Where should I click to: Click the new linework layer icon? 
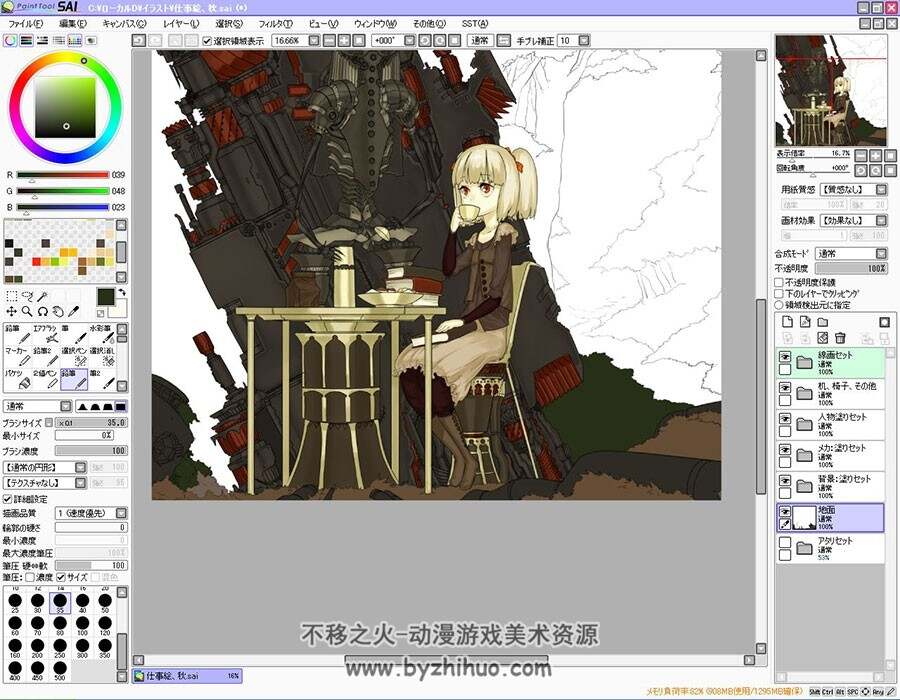click(x=805, y=322)
